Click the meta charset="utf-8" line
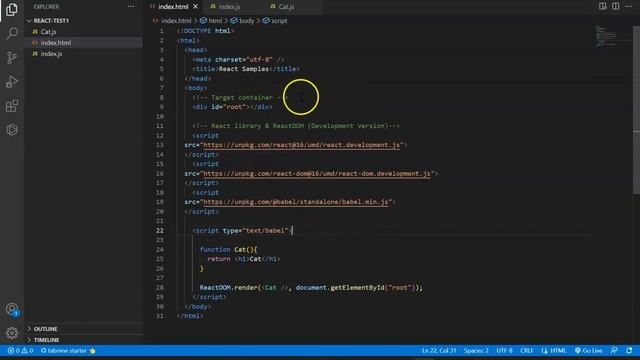This screenshot has width=640, height=360. 238,60
